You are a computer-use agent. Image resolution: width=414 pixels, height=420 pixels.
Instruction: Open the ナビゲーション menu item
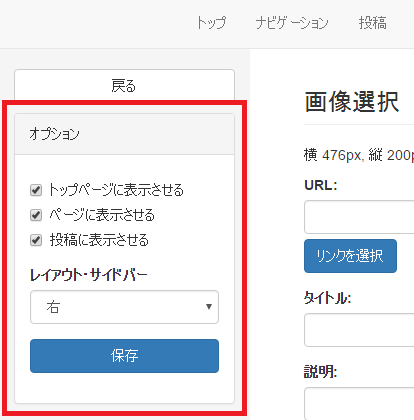(292, 23)
